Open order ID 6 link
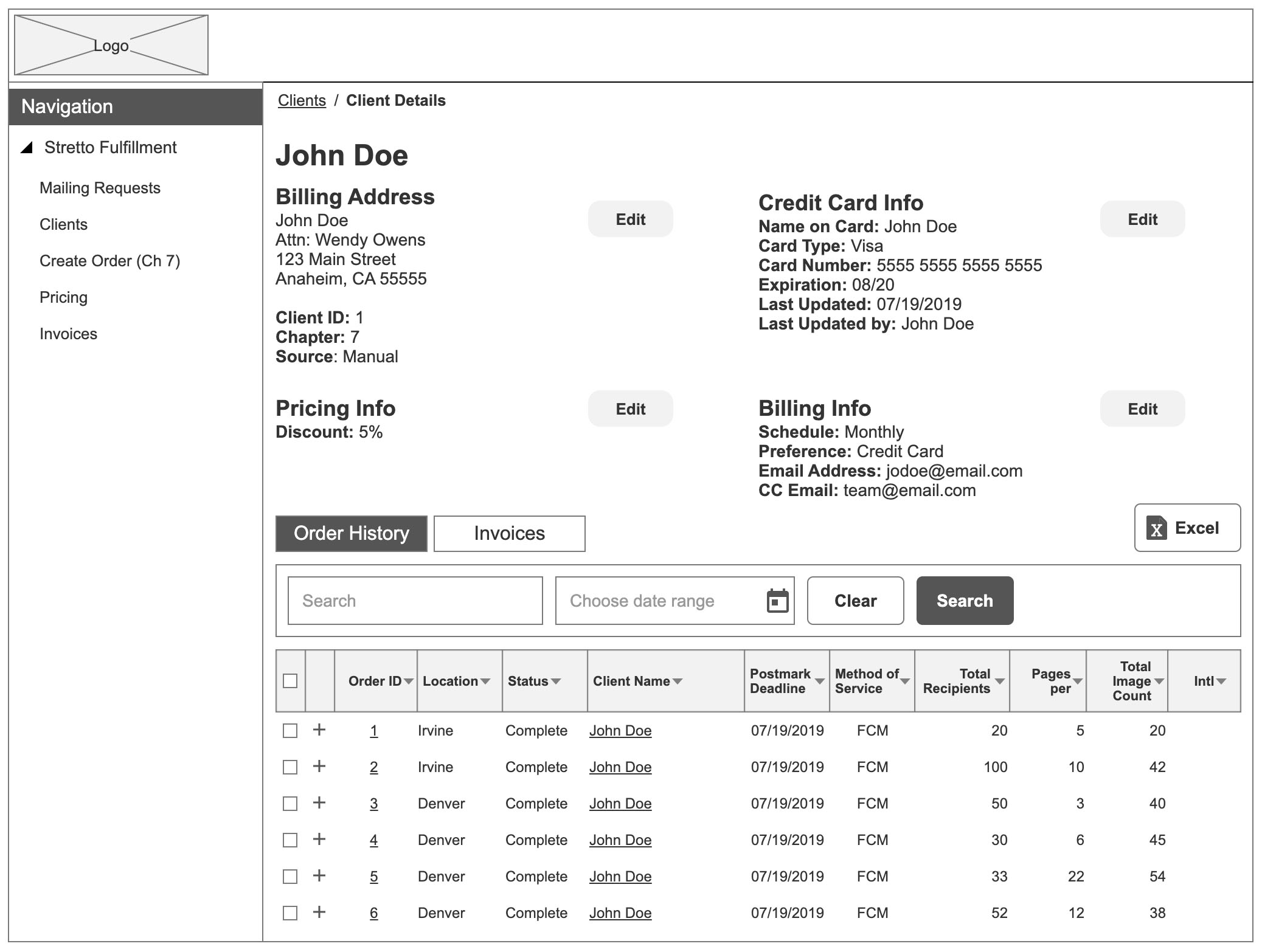This screenshot has height=952, width=1262. click(x=373, y=913)
